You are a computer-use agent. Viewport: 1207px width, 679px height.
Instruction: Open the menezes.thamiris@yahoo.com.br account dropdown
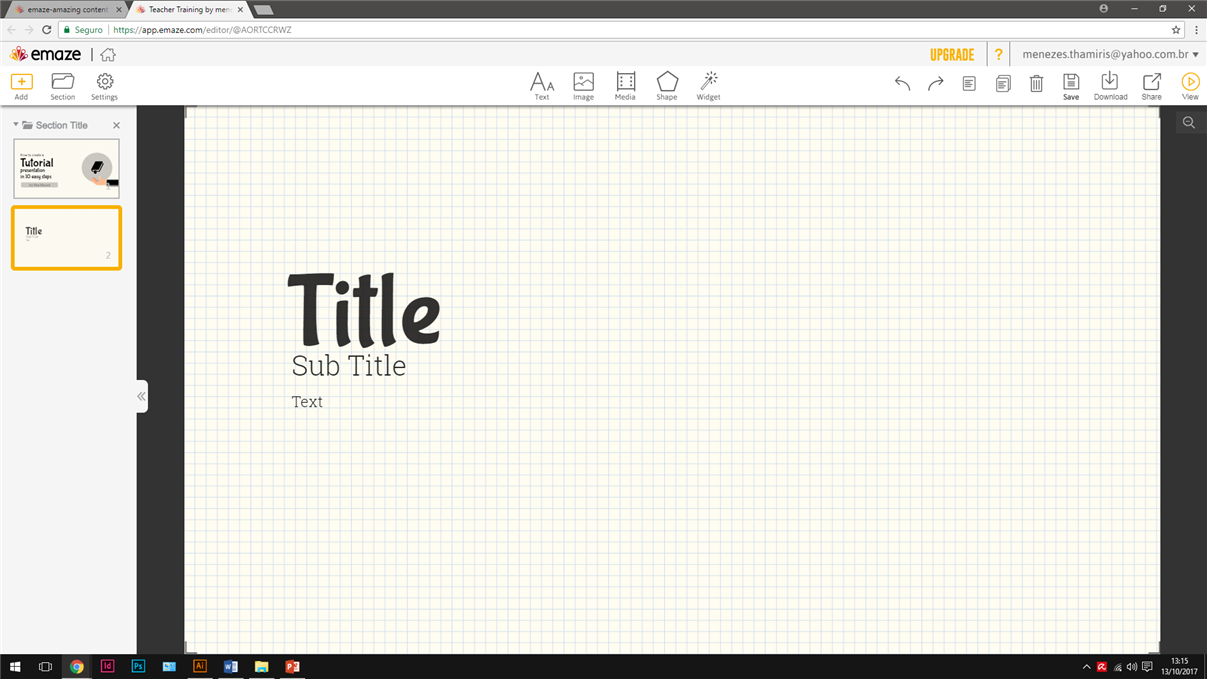[x=1110, y=55]
